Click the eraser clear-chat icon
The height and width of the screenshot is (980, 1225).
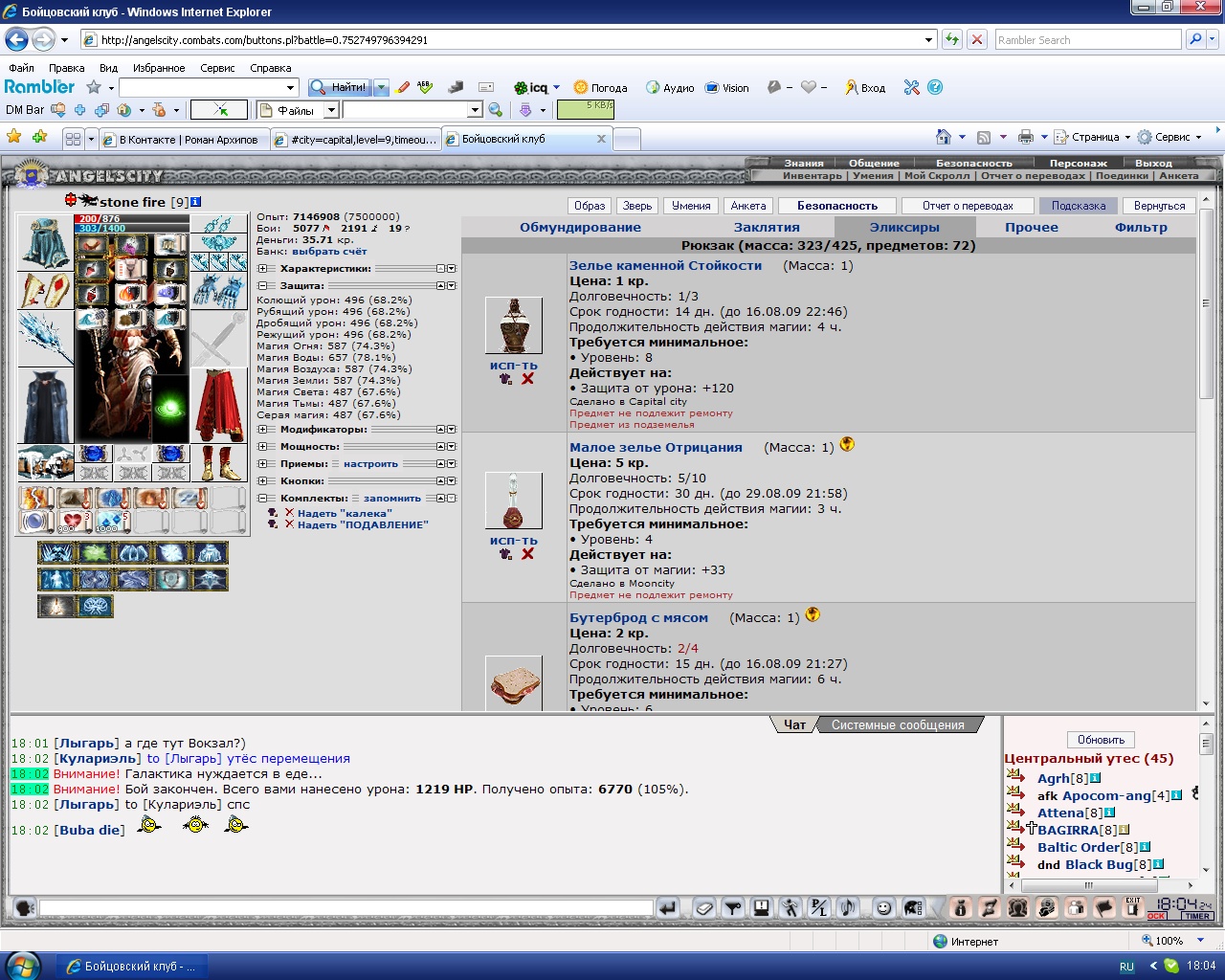click(703, 907)
